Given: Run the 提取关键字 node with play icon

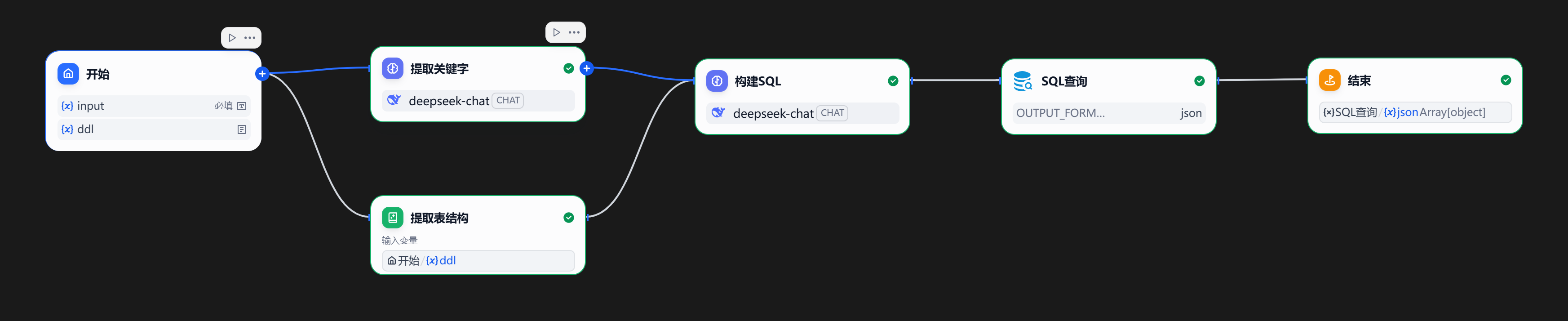Looking at the screenshot, I should (556, 32).
